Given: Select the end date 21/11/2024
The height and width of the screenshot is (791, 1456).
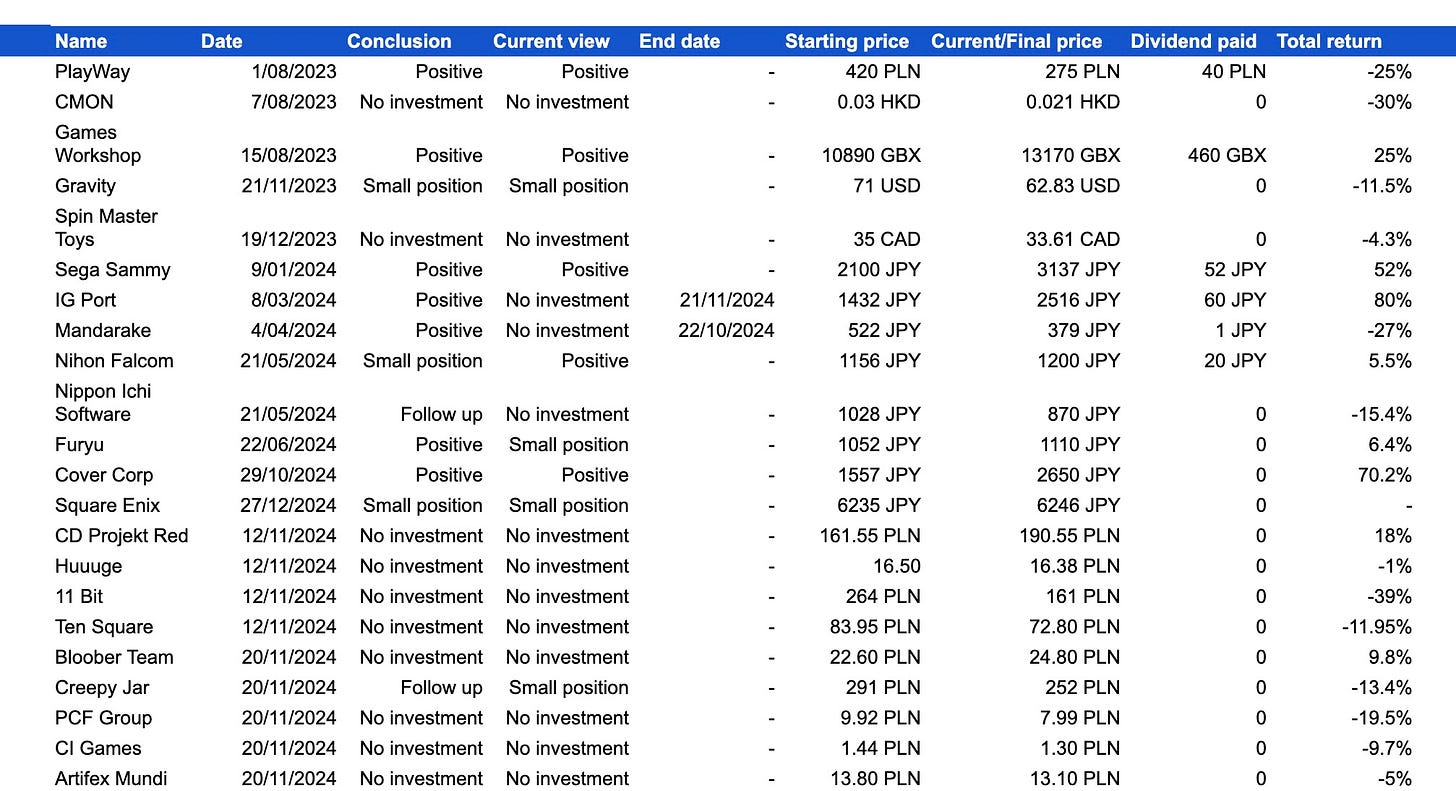Looking at the screenshot, I should tap(726, 300).
